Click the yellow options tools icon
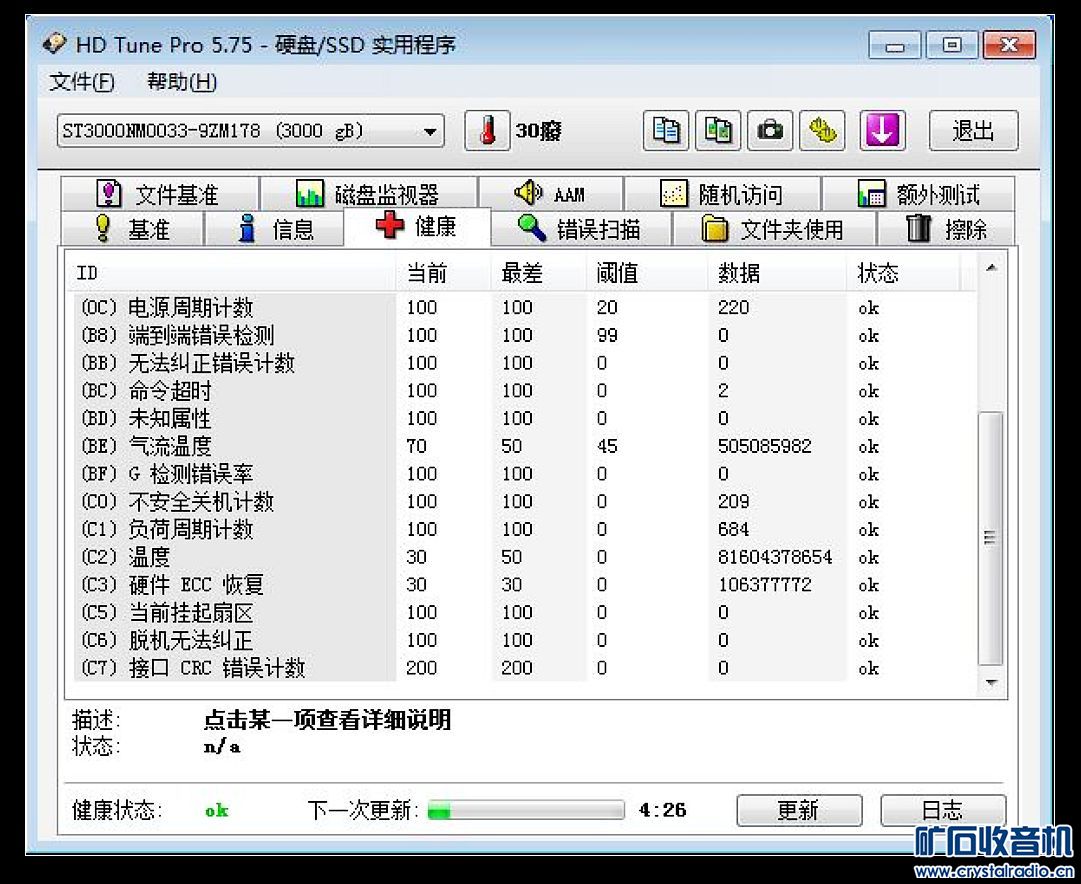Image resolution: width=1081 pixels, height=884 pixels. click(x=822, y=130)
